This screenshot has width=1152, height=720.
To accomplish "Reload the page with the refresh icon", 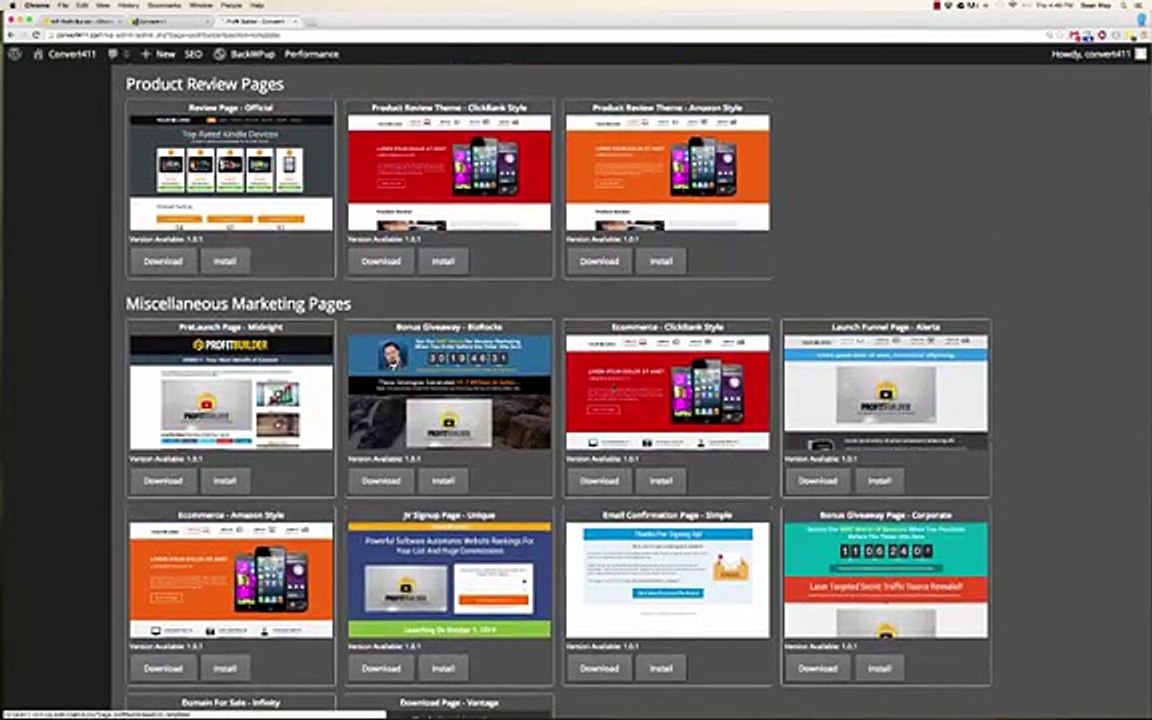I will (36, 35).
